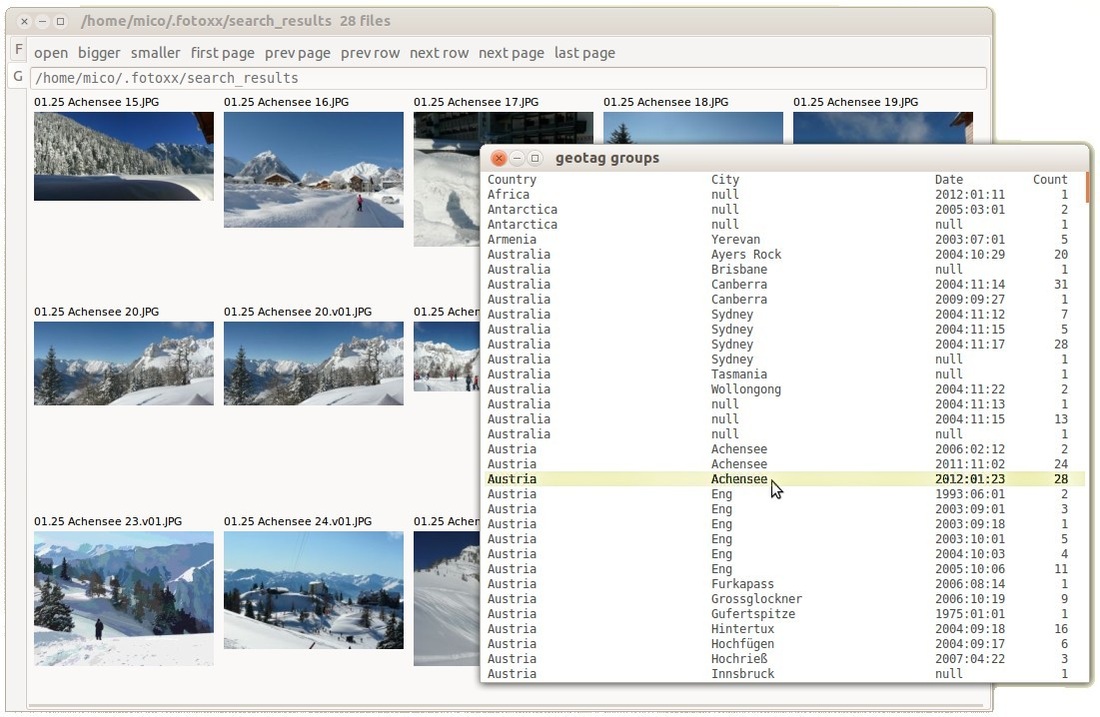Image resolution: width=1100 pixels, height=717 pixels.
Task: Advance using 'next row'
Action: click(x=439, y=53)
